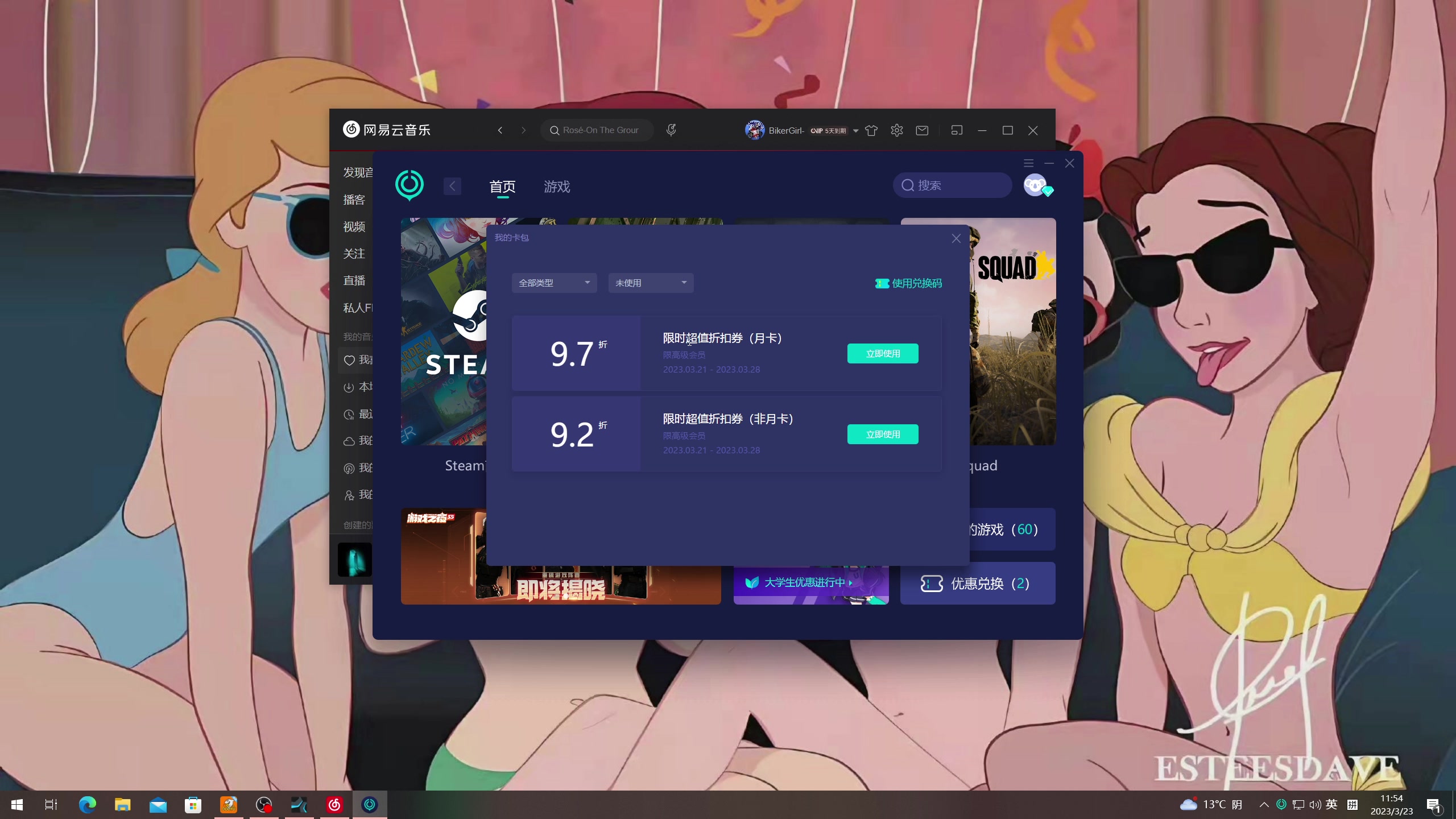Open the skin theme shirt icon
Image resolution: width=1456 pixels, height=819 pixels.
[x=871, y=130]
